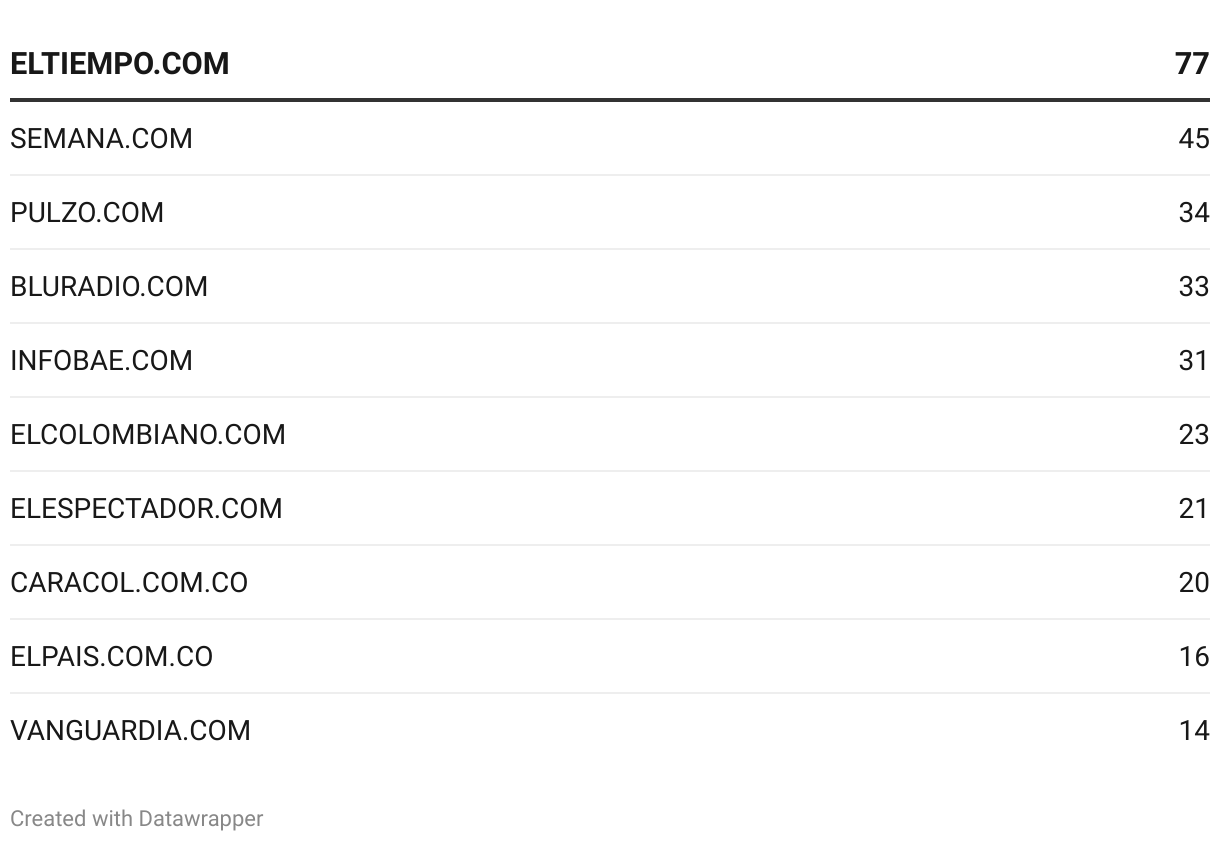
Task: Select the SEMANA.COM row name
Action: click(101, 138)
